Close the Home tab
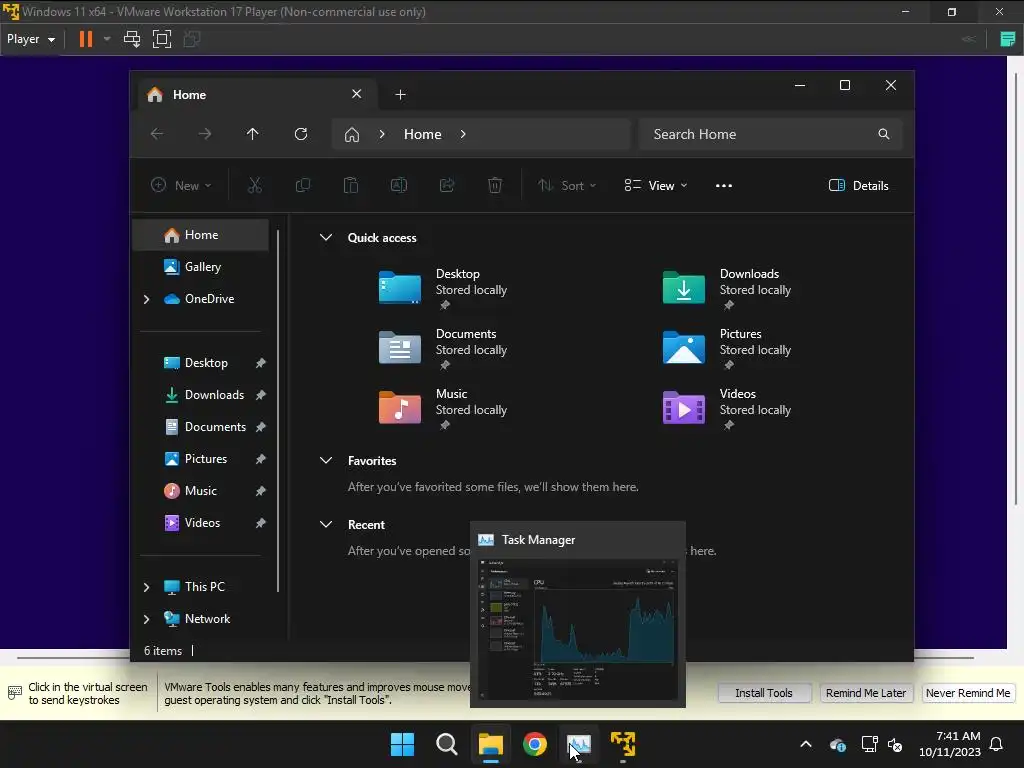The height and width of the screenshot is (768, 1024). 357,94
